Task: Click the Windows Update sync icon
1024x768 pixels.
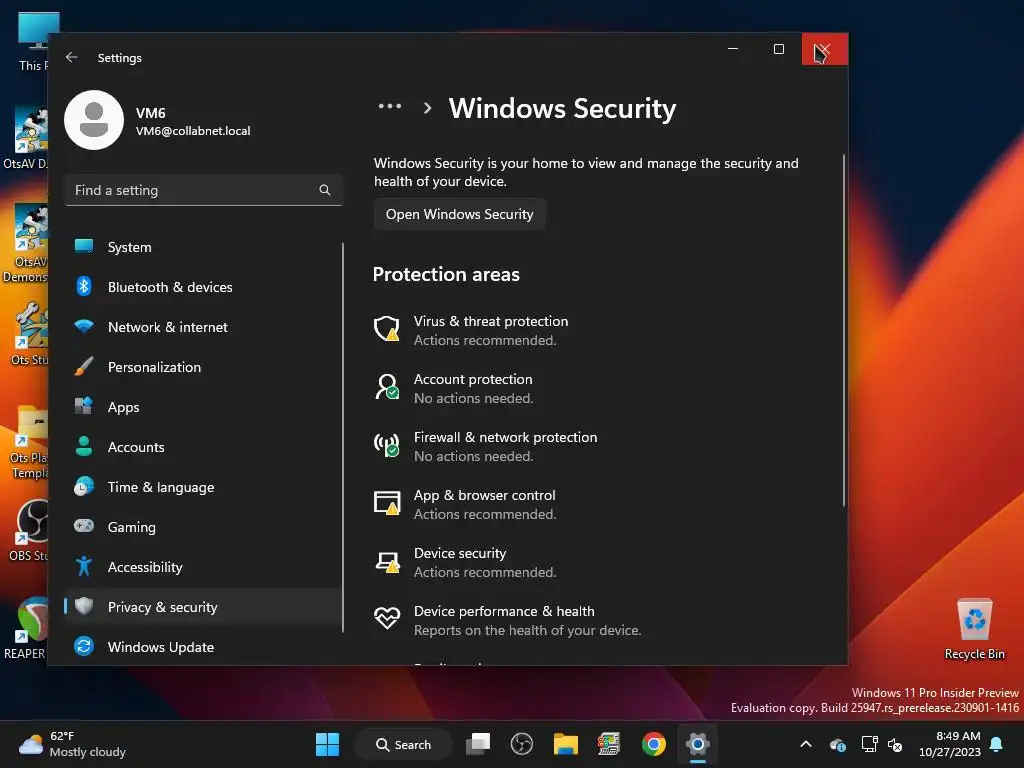Action: click(84, 646)
